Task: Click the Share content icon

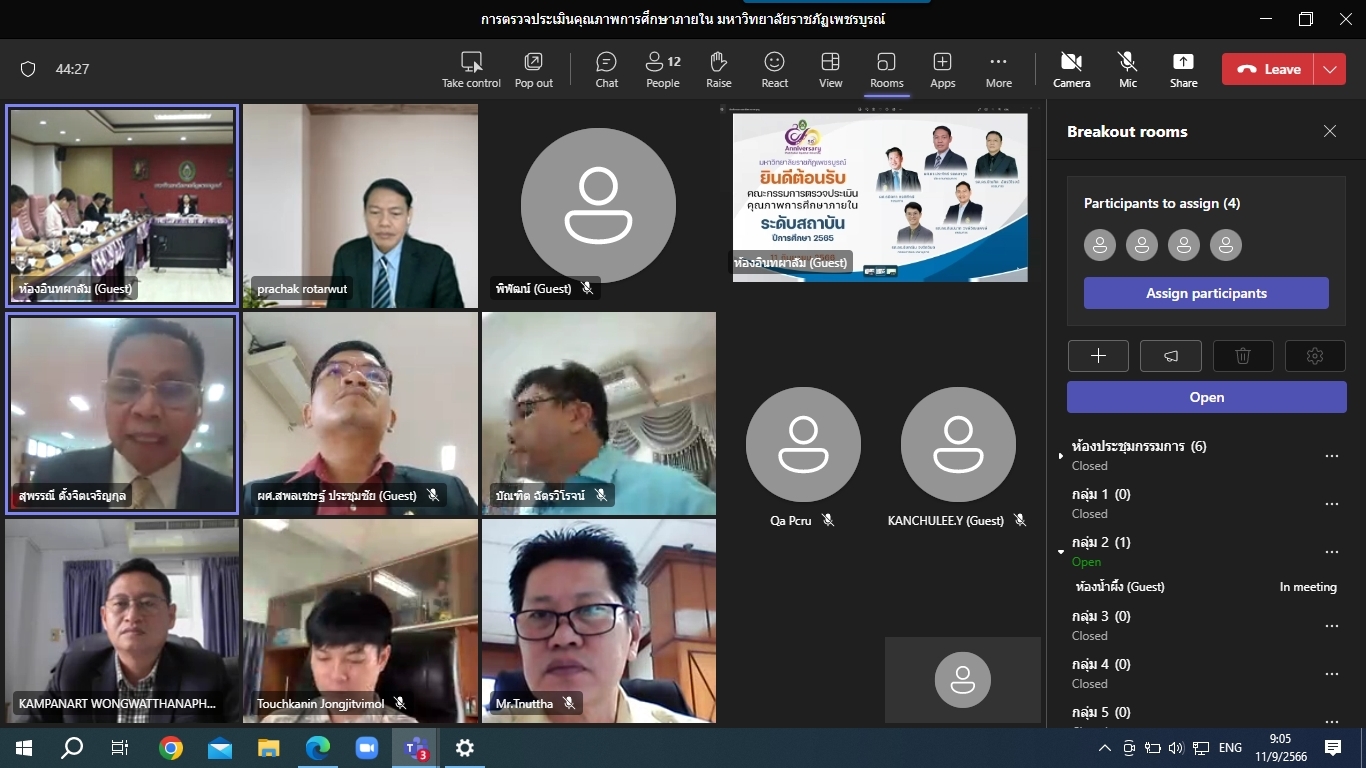Action: [x=1183, y=69]
